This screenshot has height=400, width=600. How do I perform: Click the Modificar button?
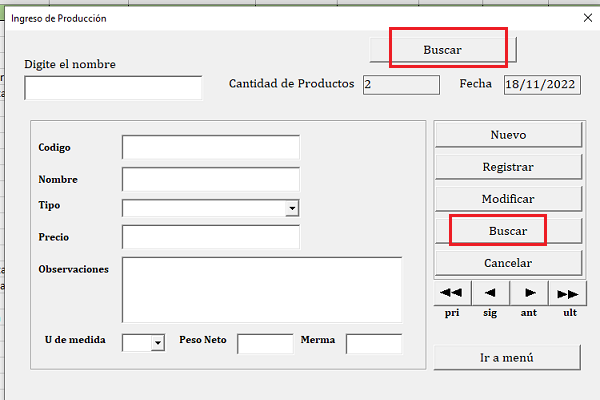coord(508,199)
